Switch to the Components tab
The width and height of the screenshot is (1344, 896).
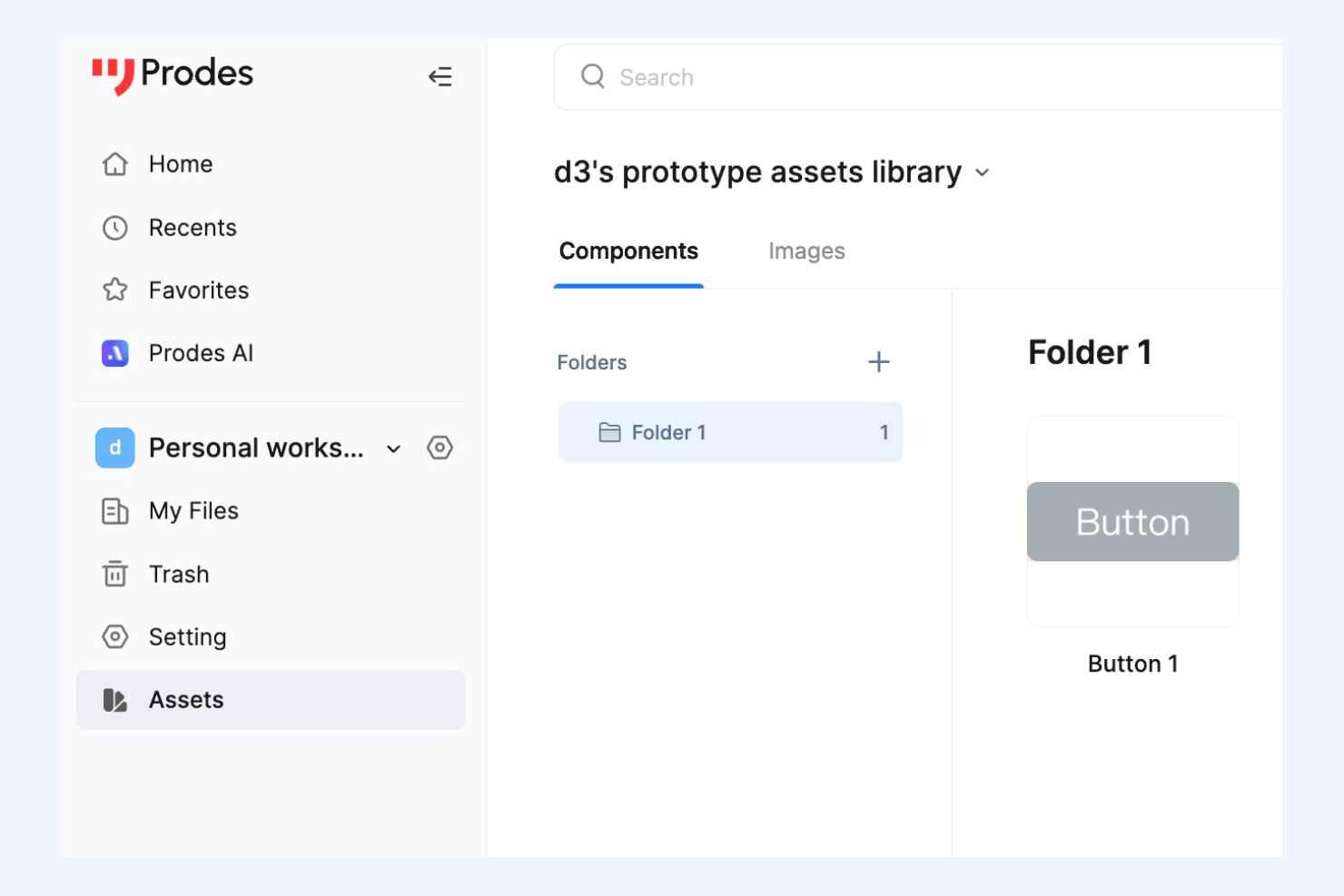tap(628, 251)
